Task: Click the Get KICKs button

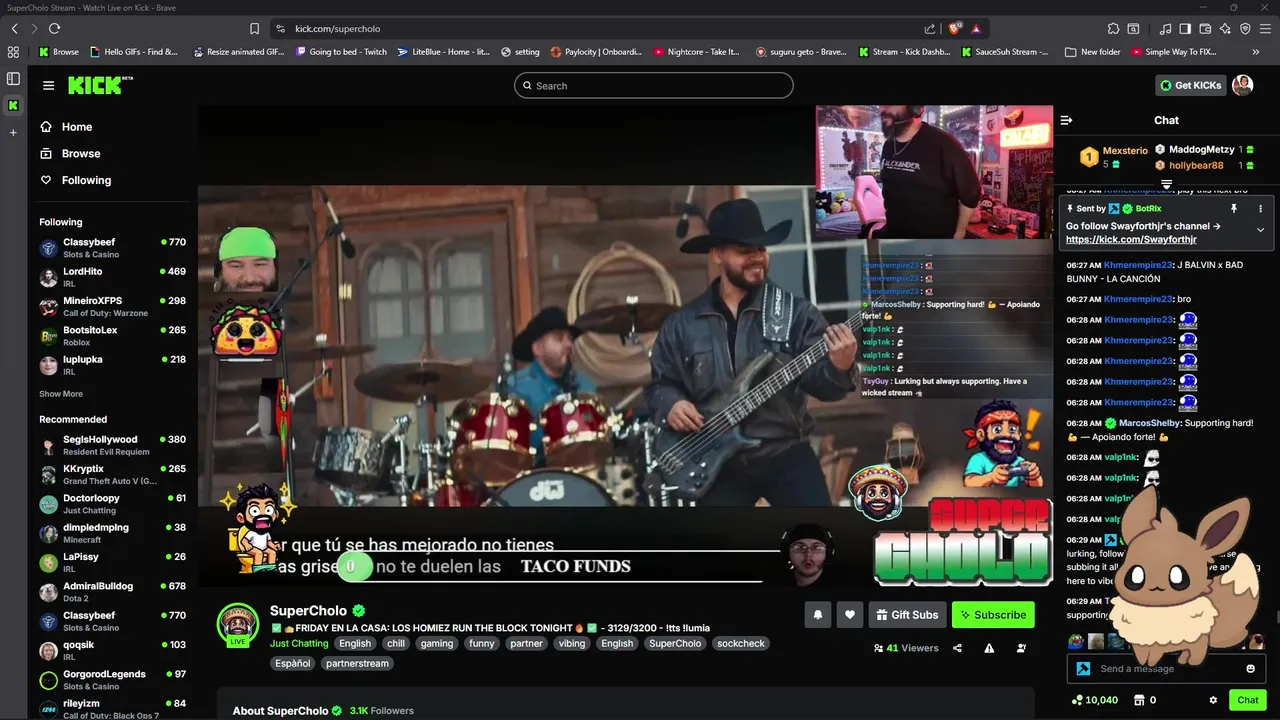Action: point(1190,85)
